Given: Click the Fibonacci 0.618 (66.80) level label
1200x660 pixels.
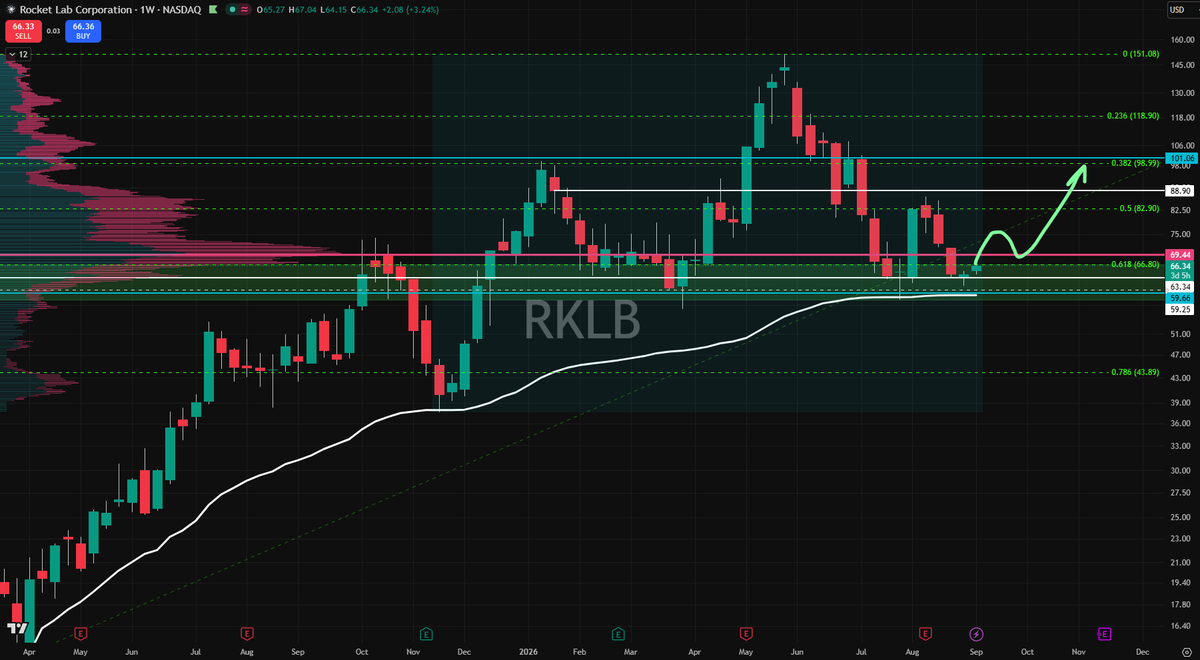Looking at the screenshot, I should pyautogui.click(x=1135, y=264).
